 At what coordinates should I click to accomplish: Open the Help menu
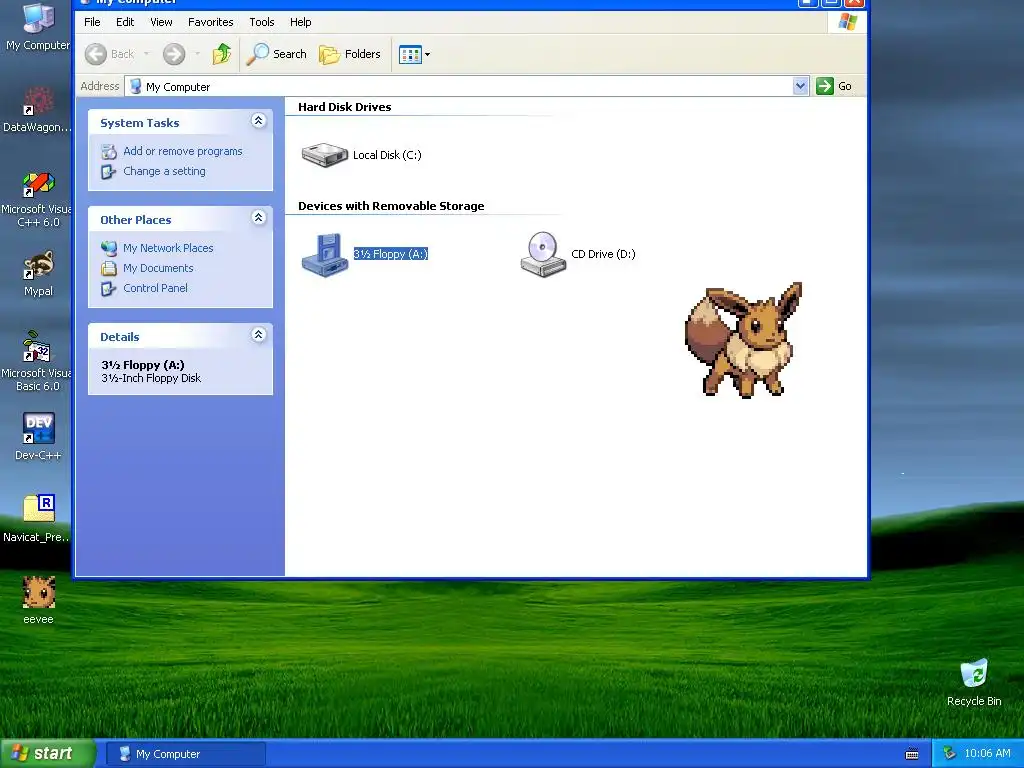click(300, 22)
